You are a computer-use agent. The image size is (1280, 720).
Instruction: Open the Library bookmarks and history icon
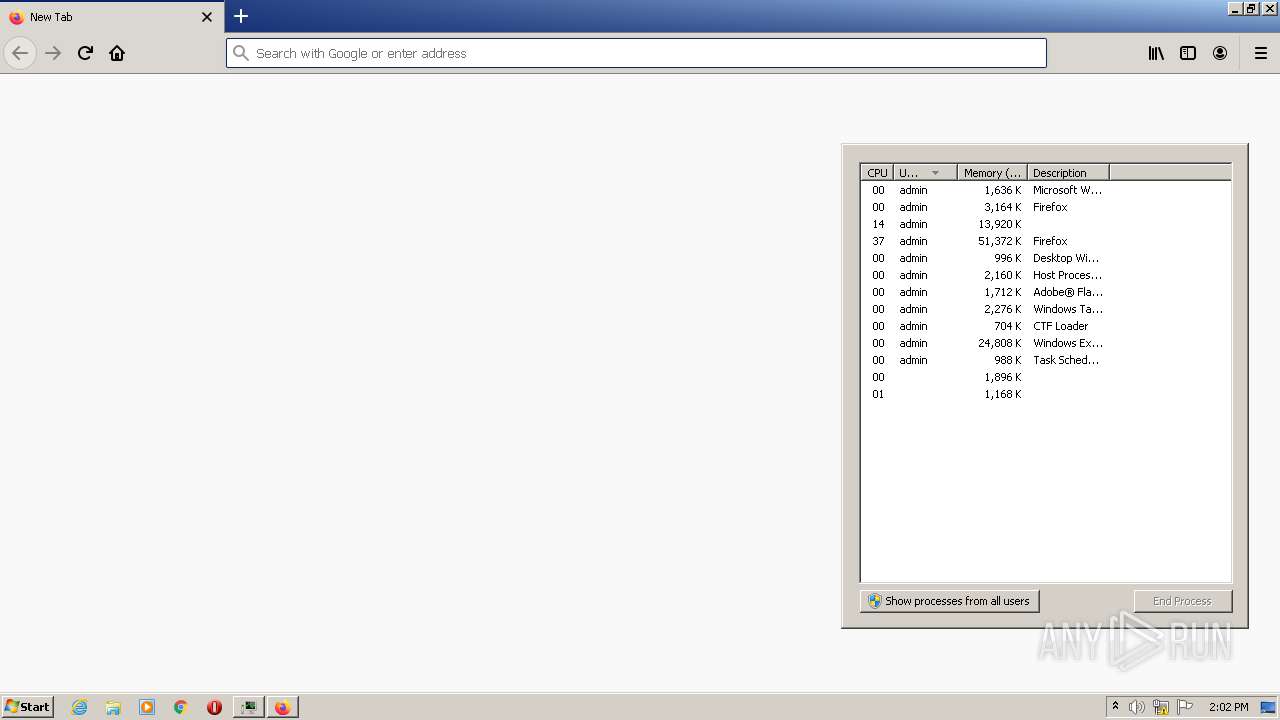[x=1156, y=53]
